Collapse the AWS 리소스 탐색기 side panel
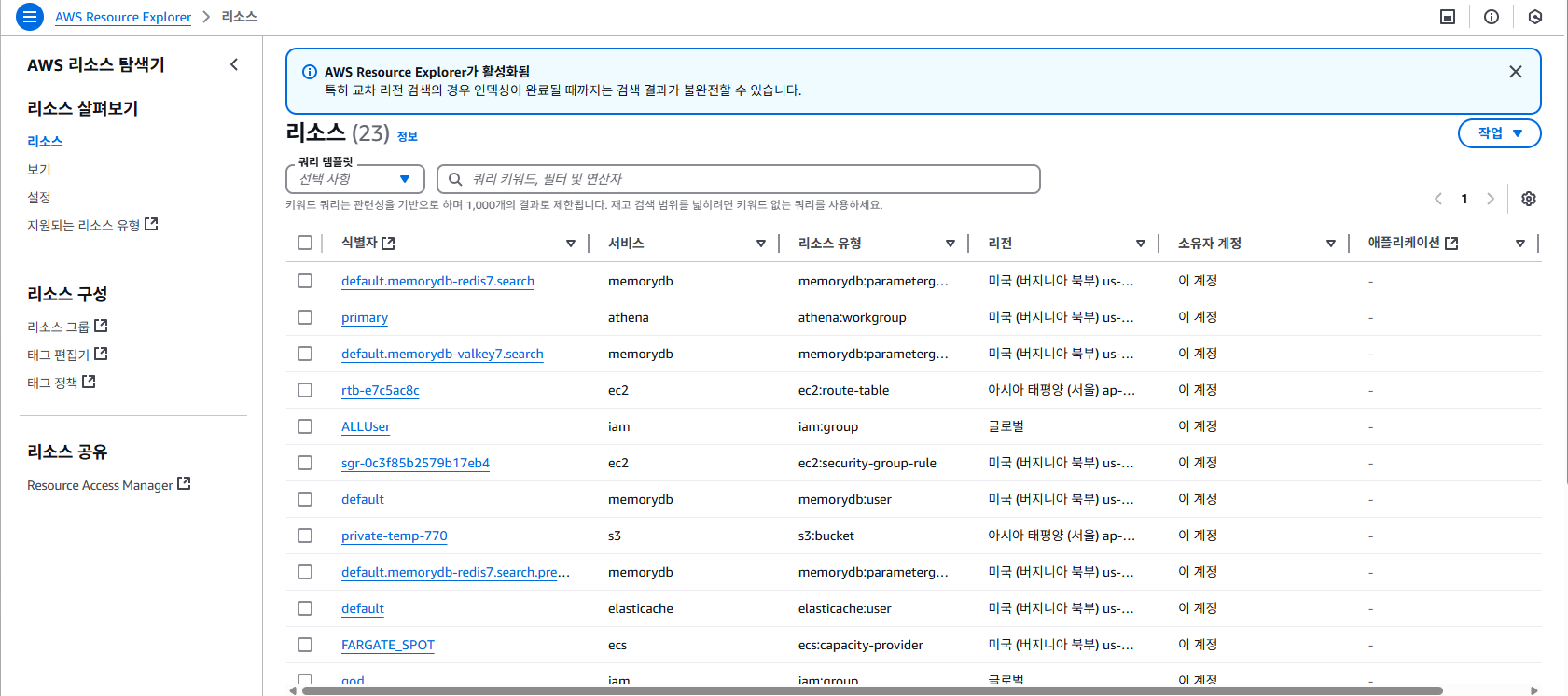 234,64
